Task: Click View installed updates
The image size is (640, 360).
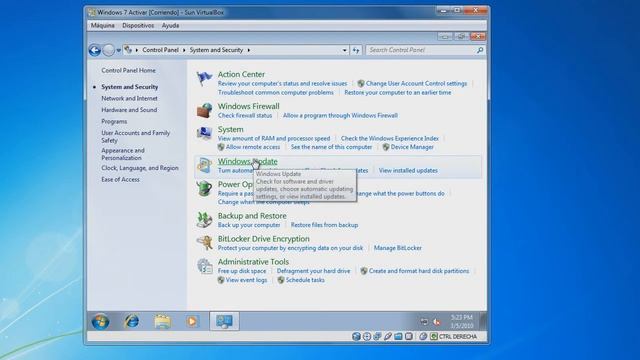Action: point(408,170)
